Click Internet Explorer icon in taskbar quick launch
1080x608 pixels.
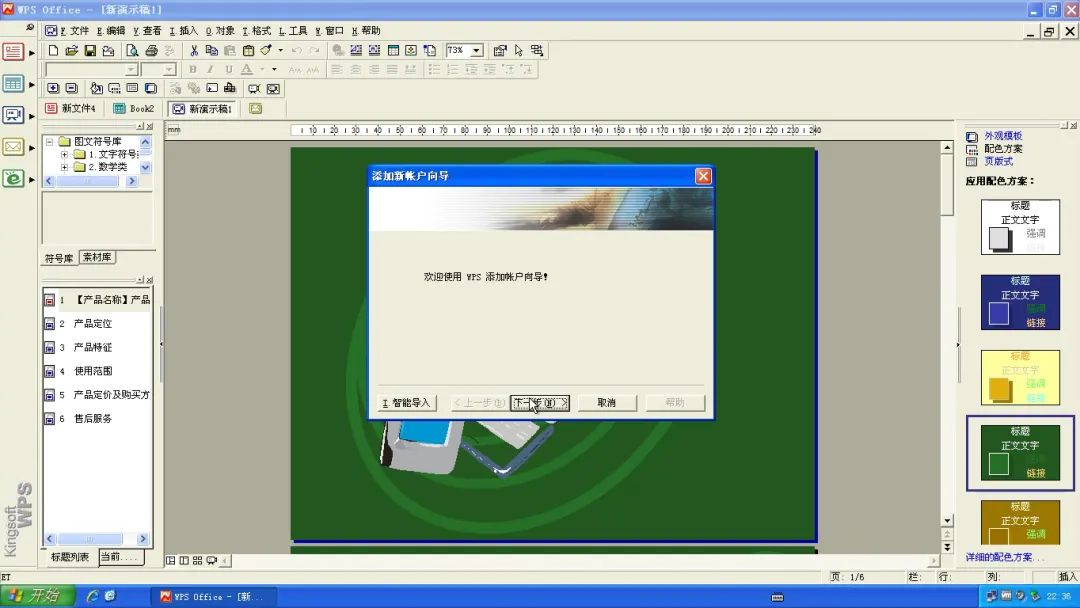pyautogui.click(x=92, y=596)
